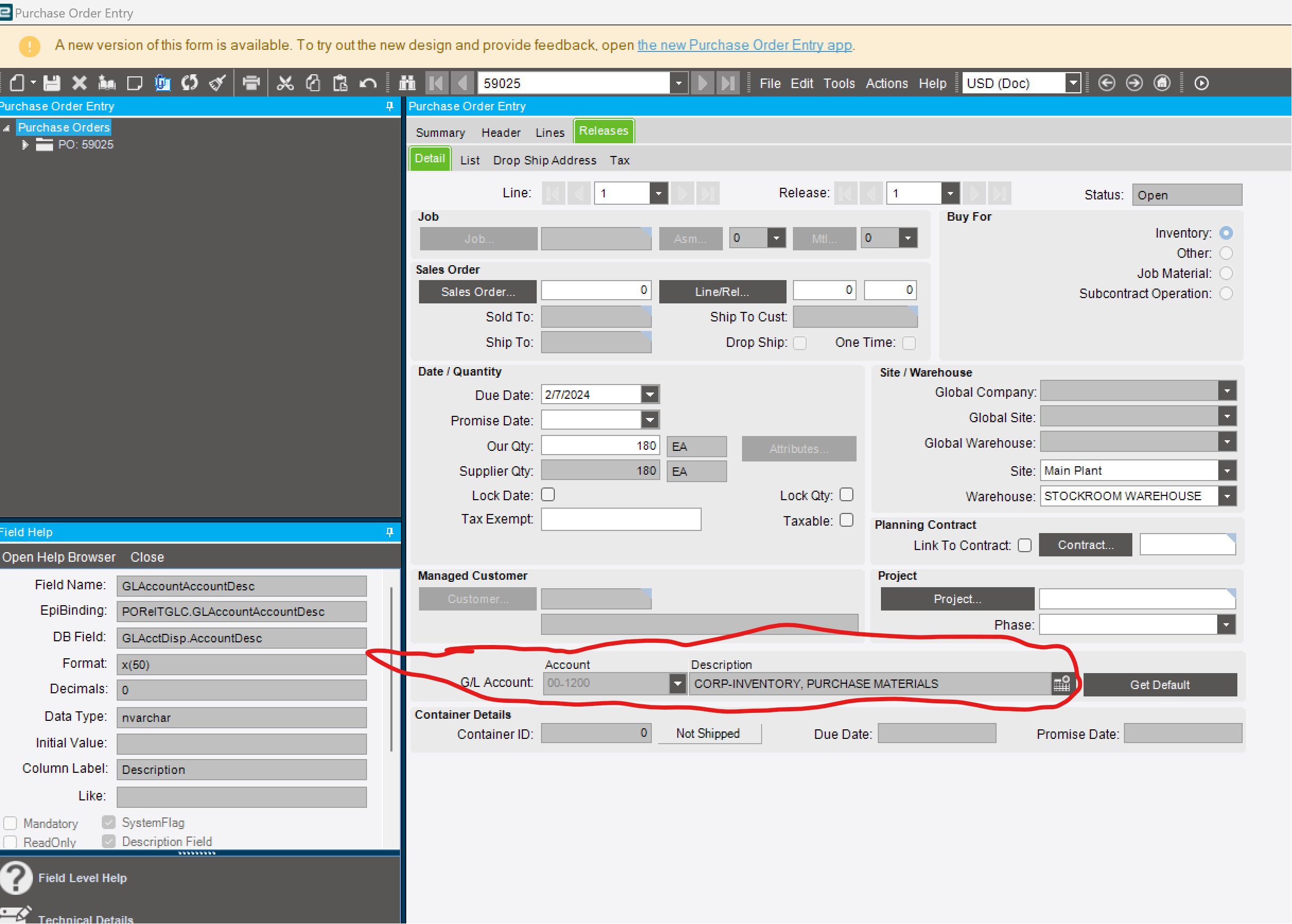
Task: Open the Due Date calendar dropdown
Action: [x=650, y=394]
